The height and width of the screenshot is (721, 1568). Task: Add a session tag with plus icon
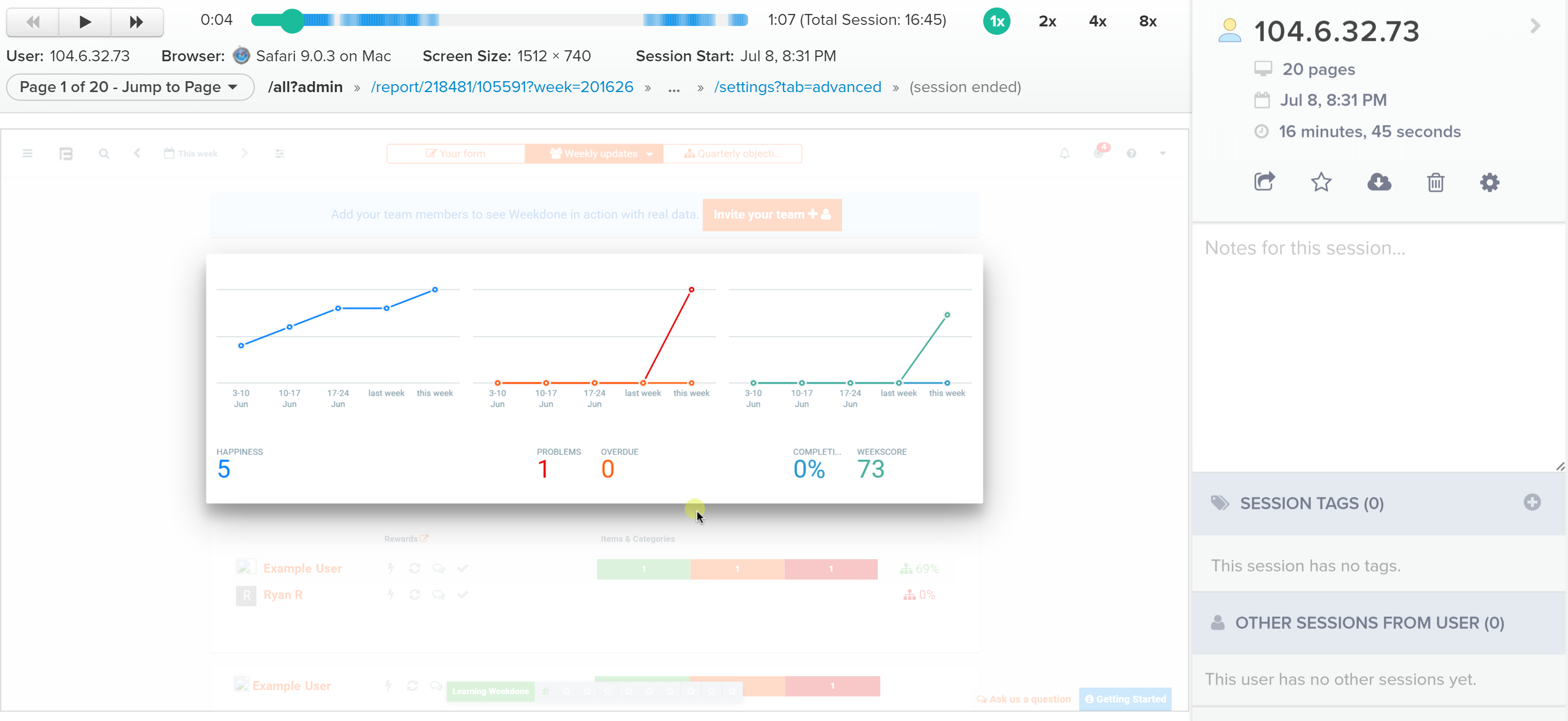(1532, 502)
